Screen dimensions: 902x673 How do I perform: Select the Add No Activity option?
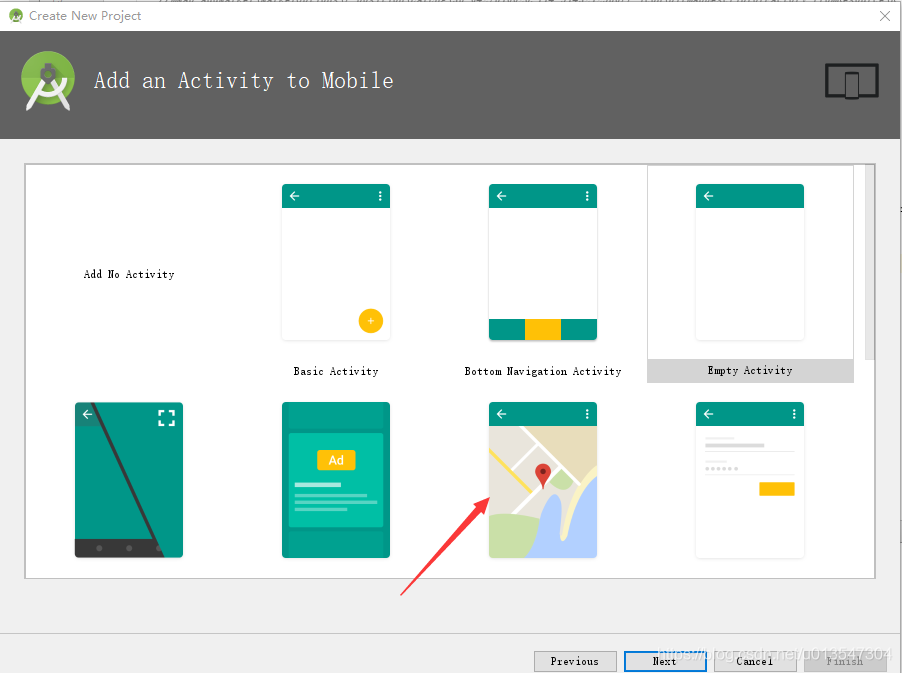129,274
